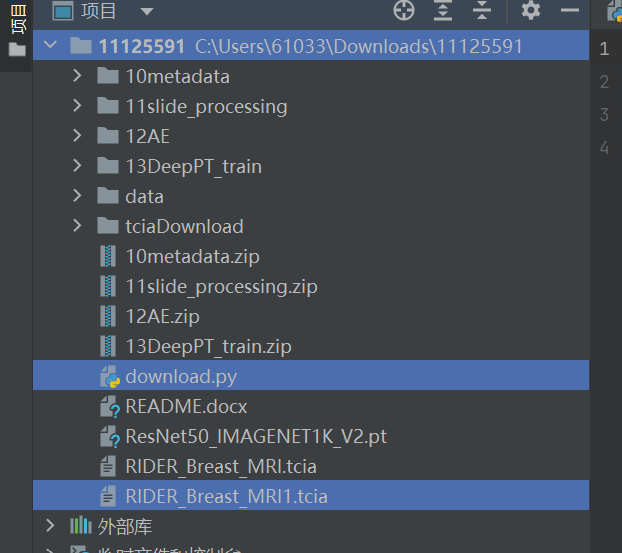Select the download.py file
The image size is (622, 553).
(x=181, y=376)
